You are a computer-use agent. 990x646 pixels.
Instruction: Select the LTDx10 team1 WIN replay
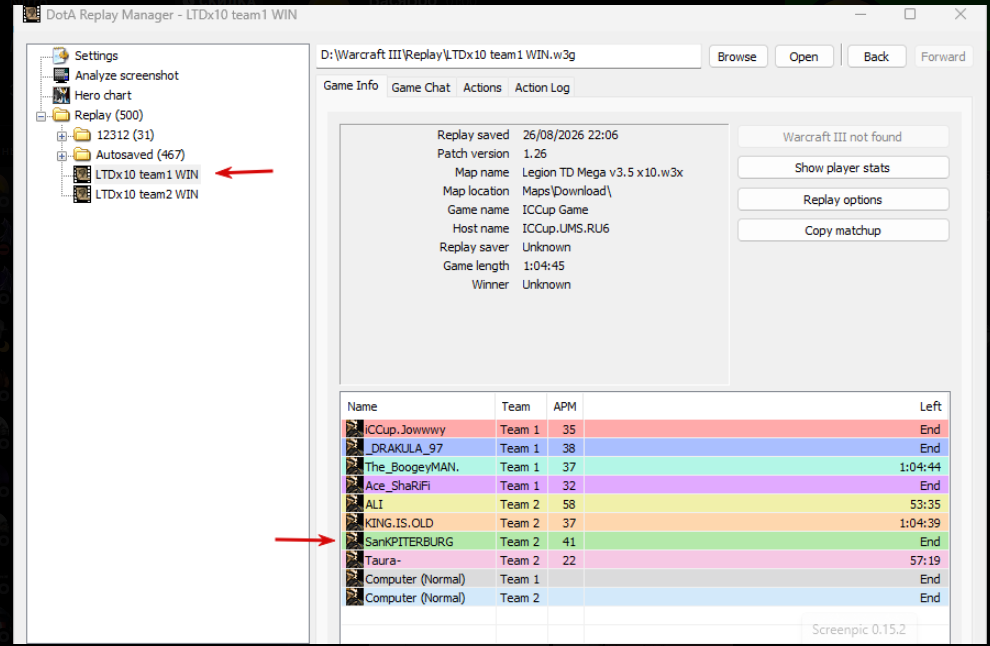146,174
